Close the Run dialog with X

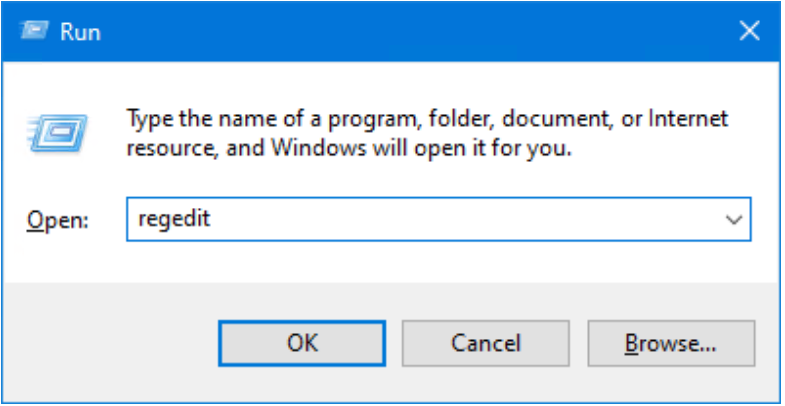pos(749,31)
